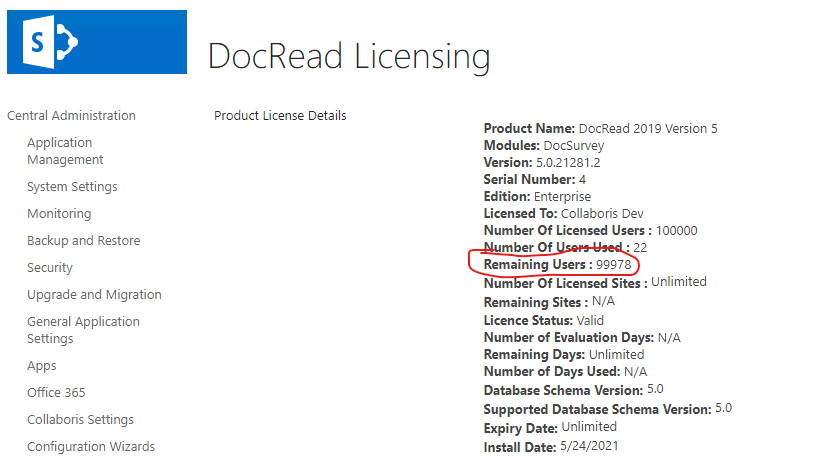The image size is (818, 468).
Task: Open Apps in the sidebar
Action: (x=42, y=366)
